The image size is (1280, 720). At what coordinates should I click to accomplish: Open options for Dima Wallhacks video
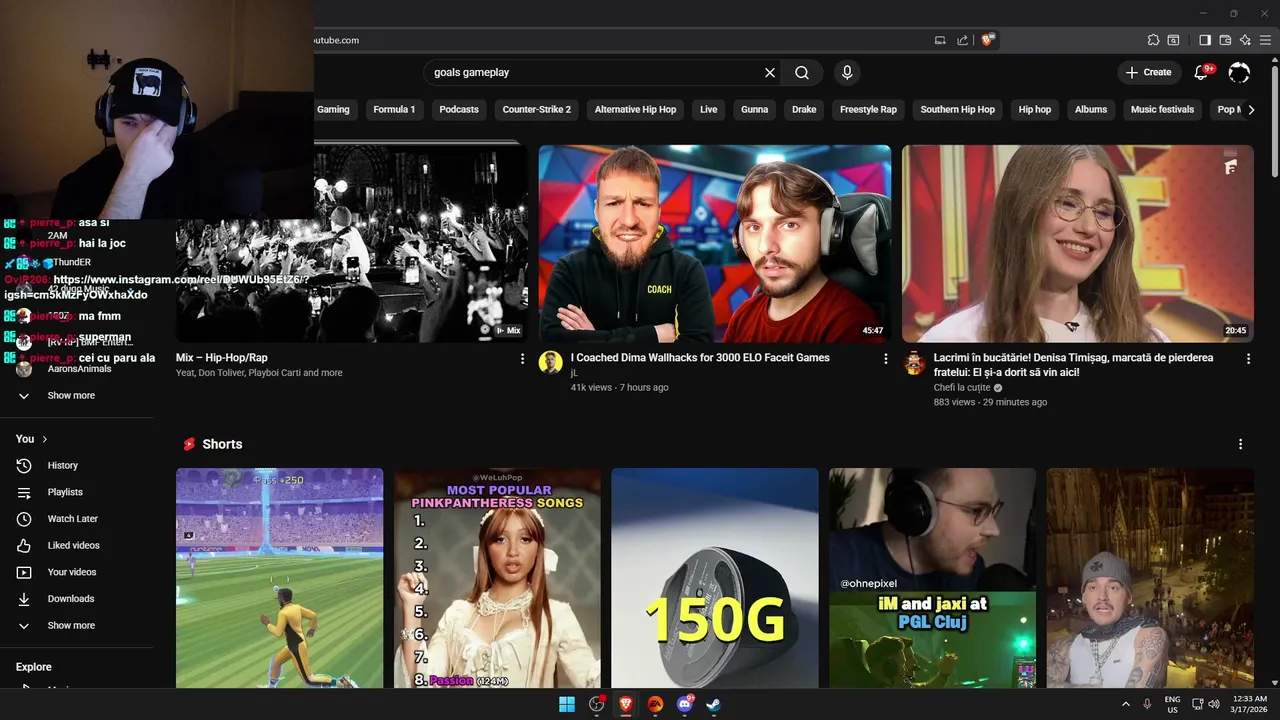(x=885, y=358)
